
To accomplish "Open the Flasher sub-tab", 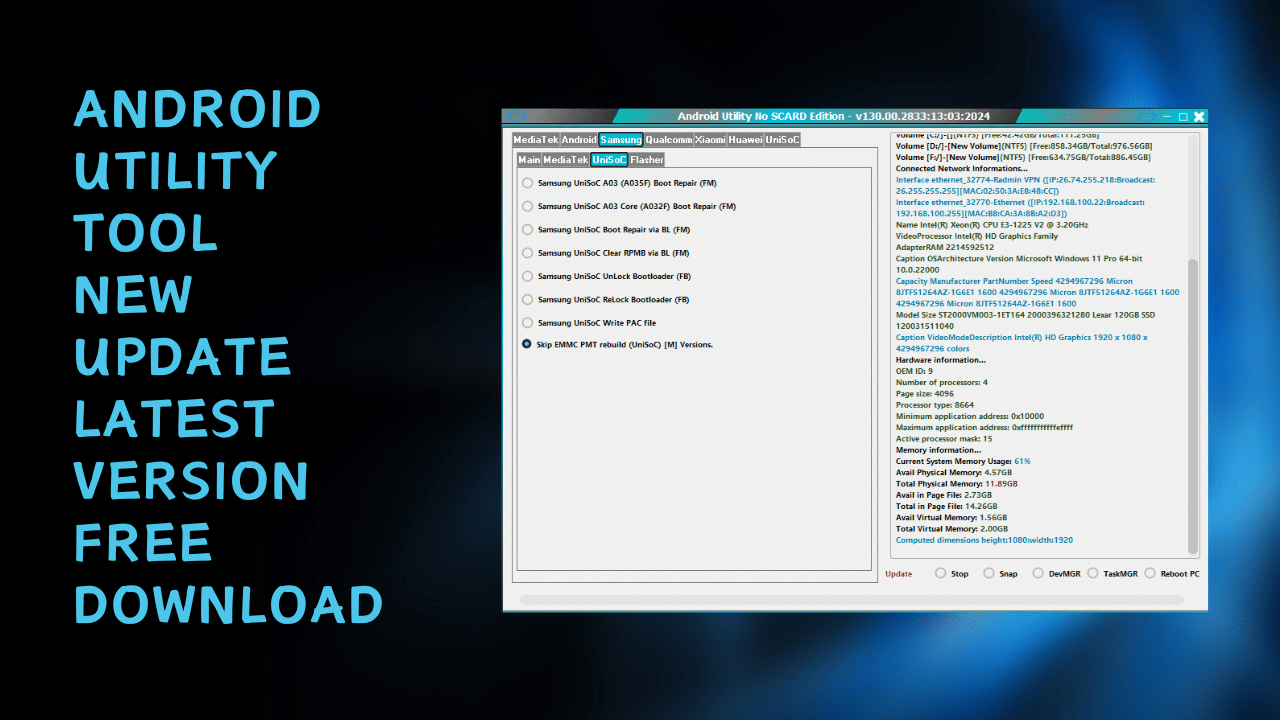I will tap(646, 160).
